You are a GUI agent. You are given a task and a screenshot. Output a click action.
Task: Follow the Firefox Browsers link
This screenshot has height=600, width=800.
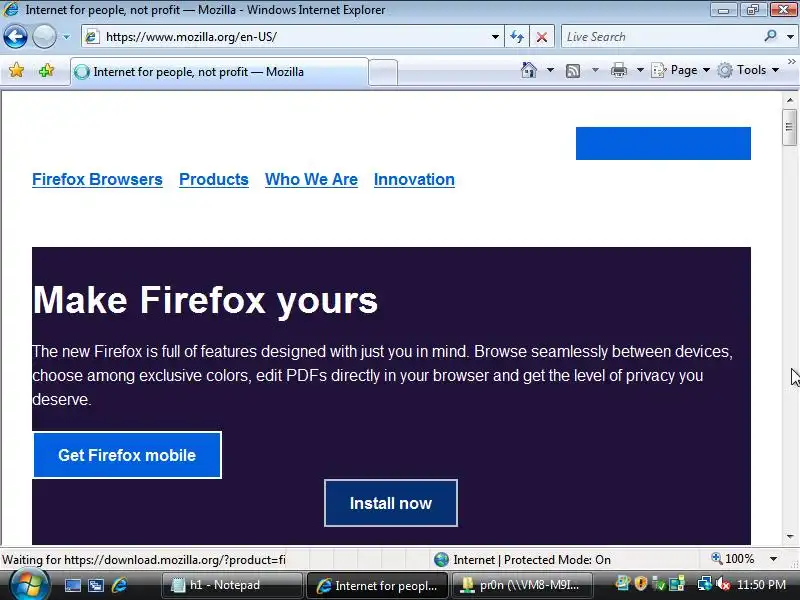coord(97,180)
